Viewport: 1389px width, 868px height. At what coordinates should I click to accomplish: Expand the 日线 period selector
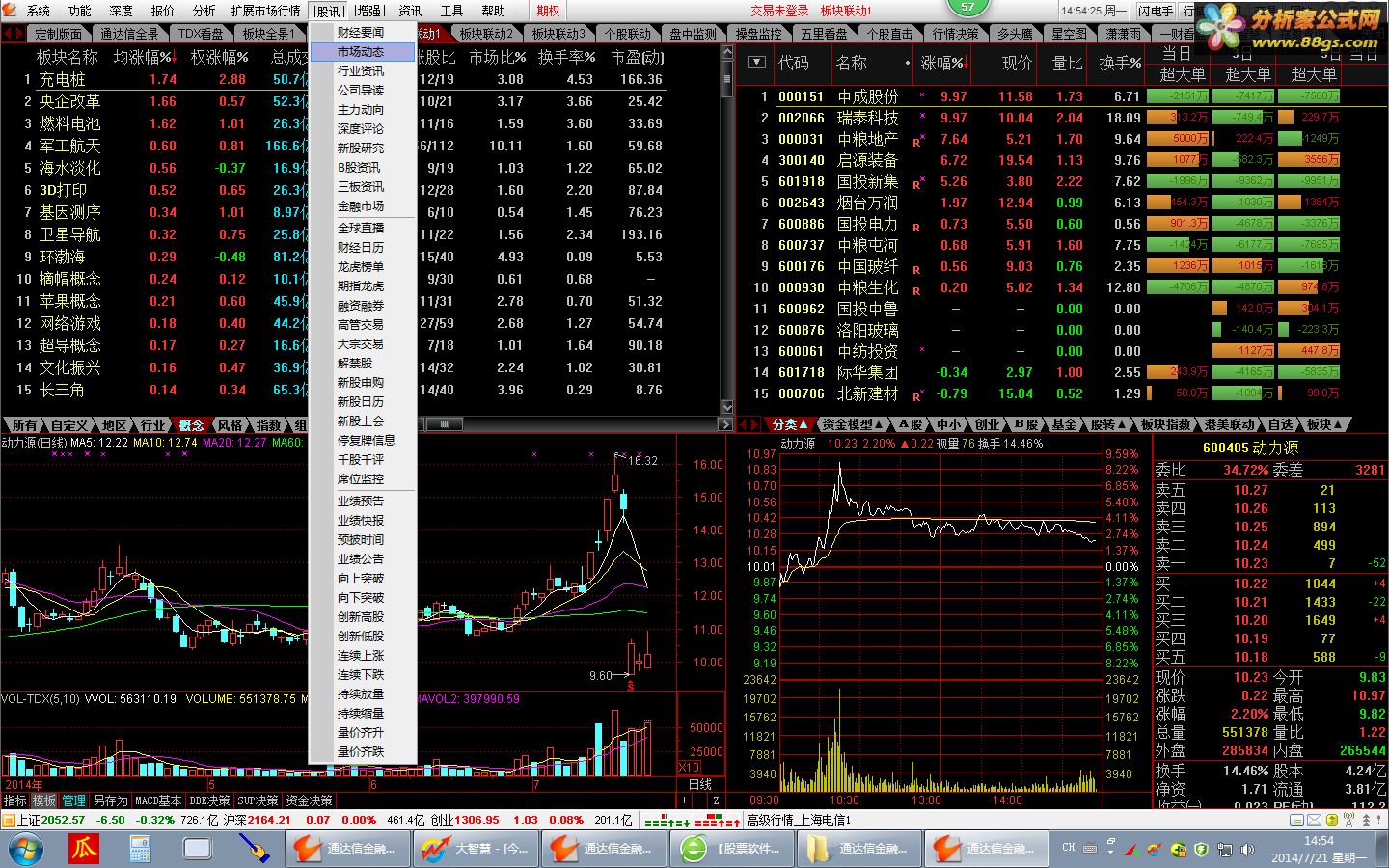click(x=700, y=784)
